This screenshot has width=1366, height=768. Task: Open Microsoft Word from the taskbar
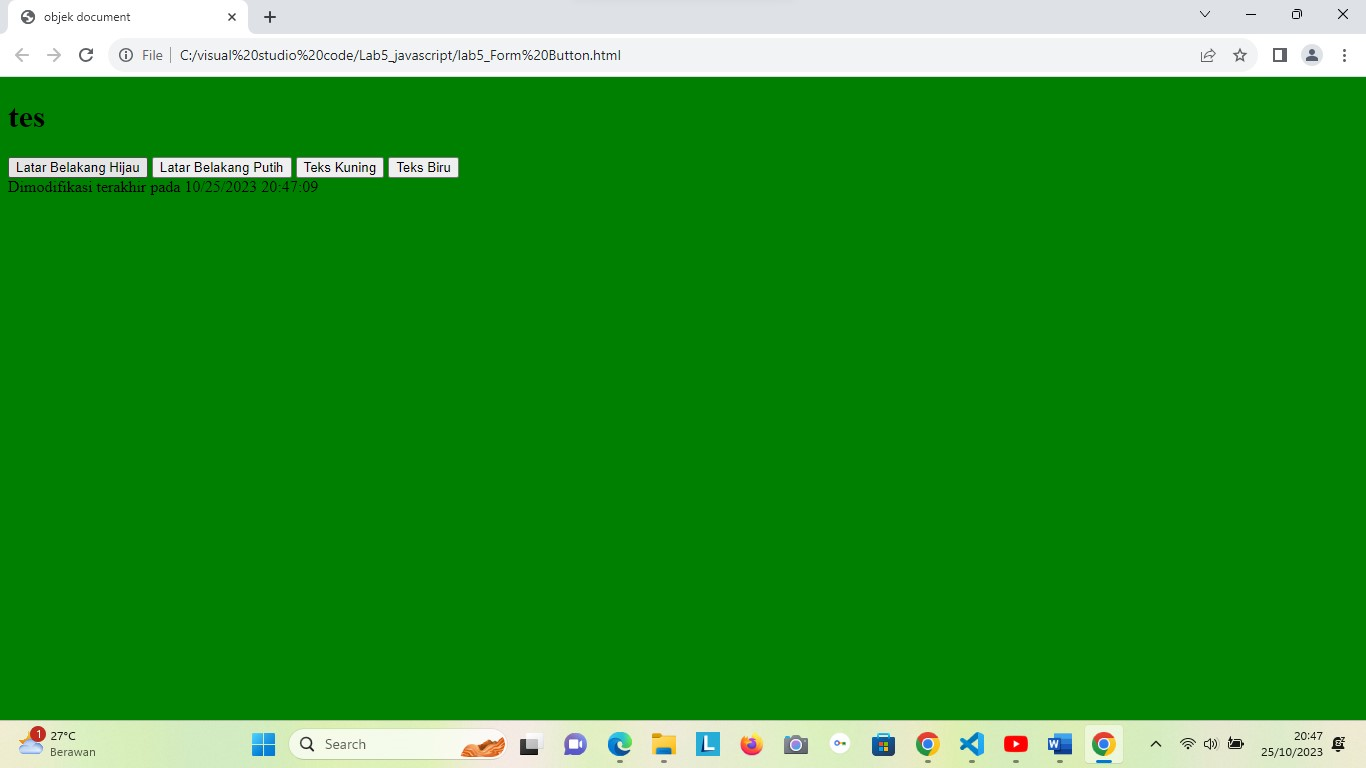[x=1059, y=744]
